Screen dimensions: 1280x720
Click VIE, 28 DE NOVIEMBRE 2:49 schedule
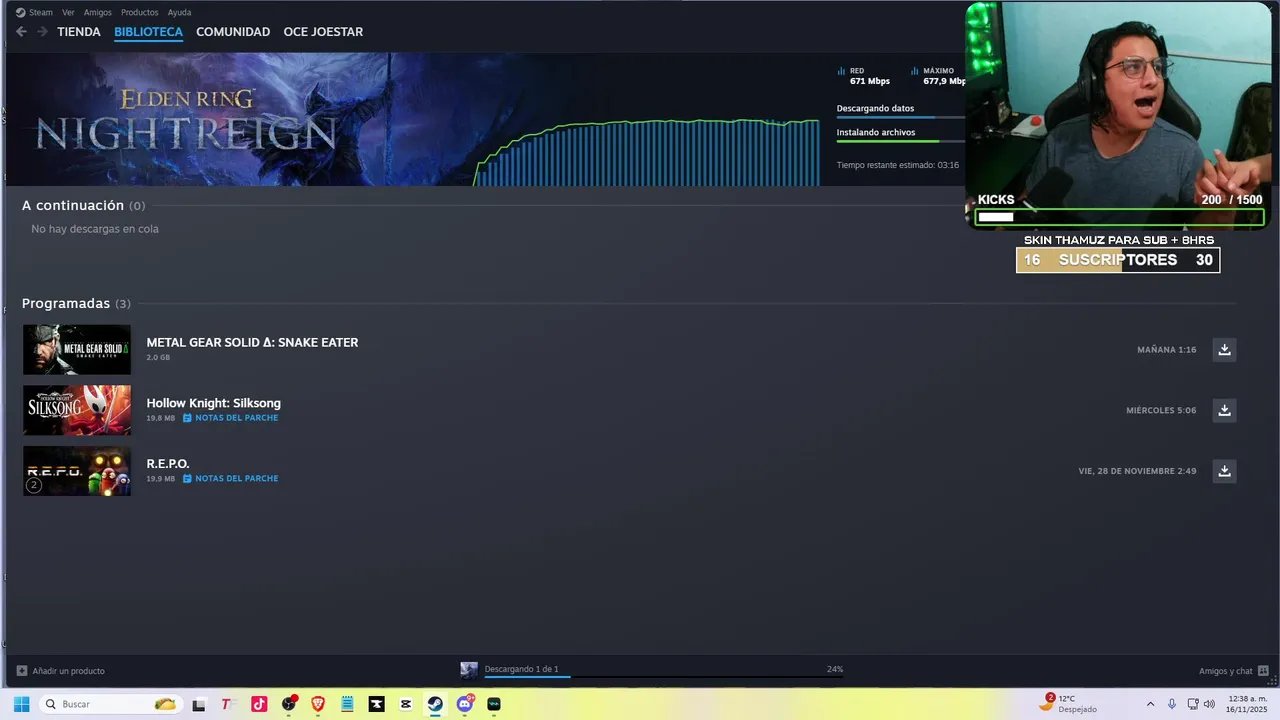pos(1137,471)
